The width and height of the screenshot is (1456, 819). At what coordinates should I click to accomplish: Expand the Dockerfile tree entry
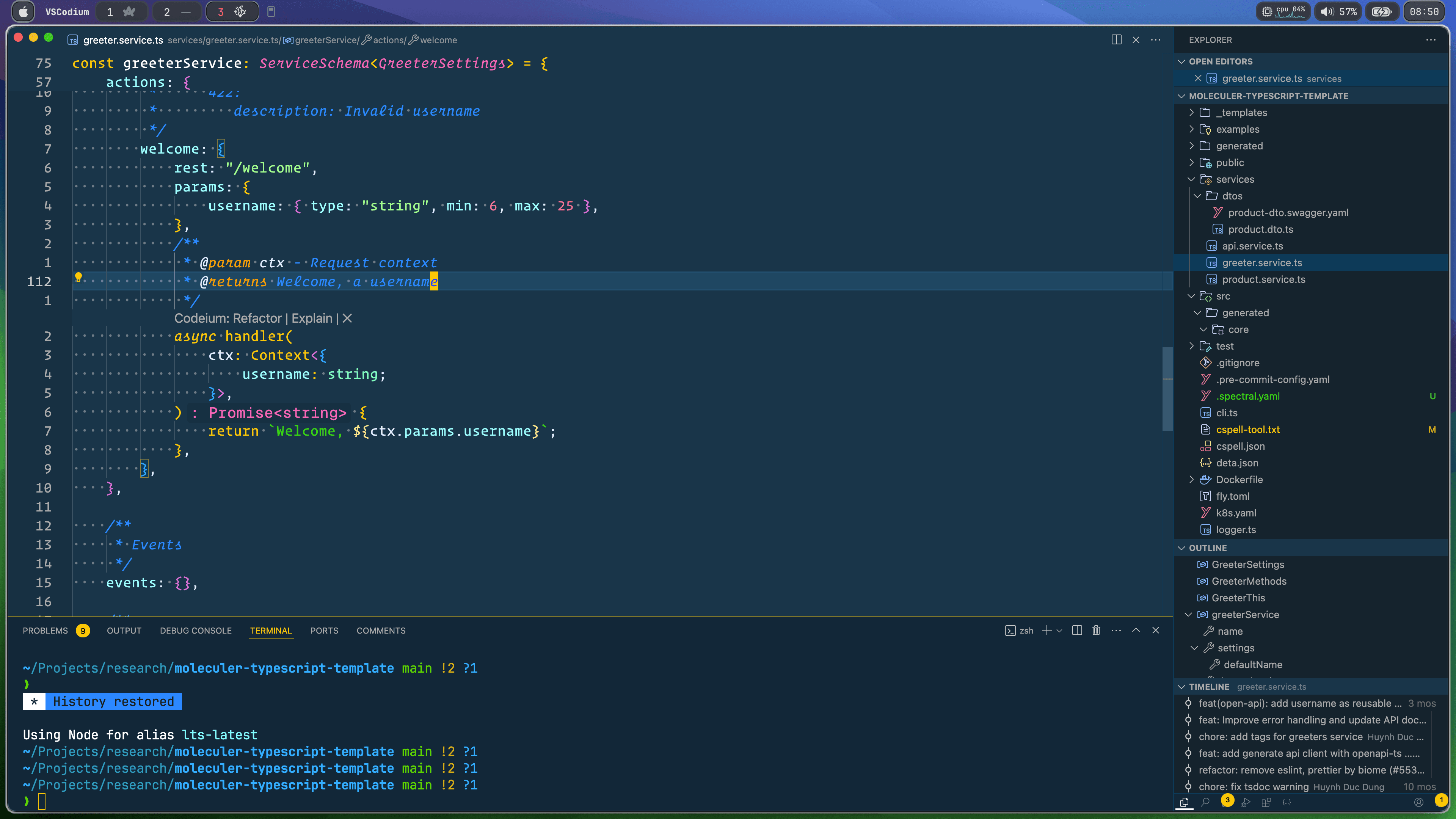(1191, 479)
